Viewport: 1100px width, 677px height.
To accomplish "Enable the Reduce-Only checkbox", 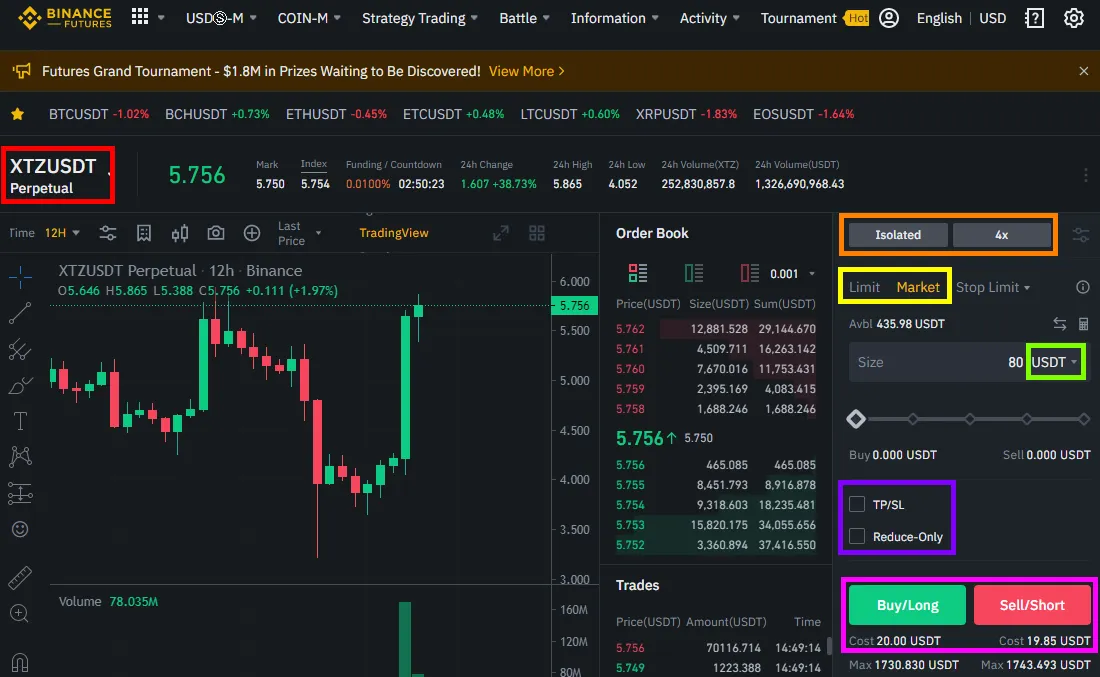I will click(857, 536).
